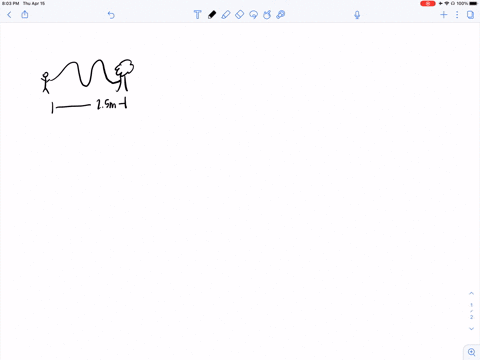Add new content with plus button
Image resolution: width=480 pixels, height=360 pixels.
444,15
